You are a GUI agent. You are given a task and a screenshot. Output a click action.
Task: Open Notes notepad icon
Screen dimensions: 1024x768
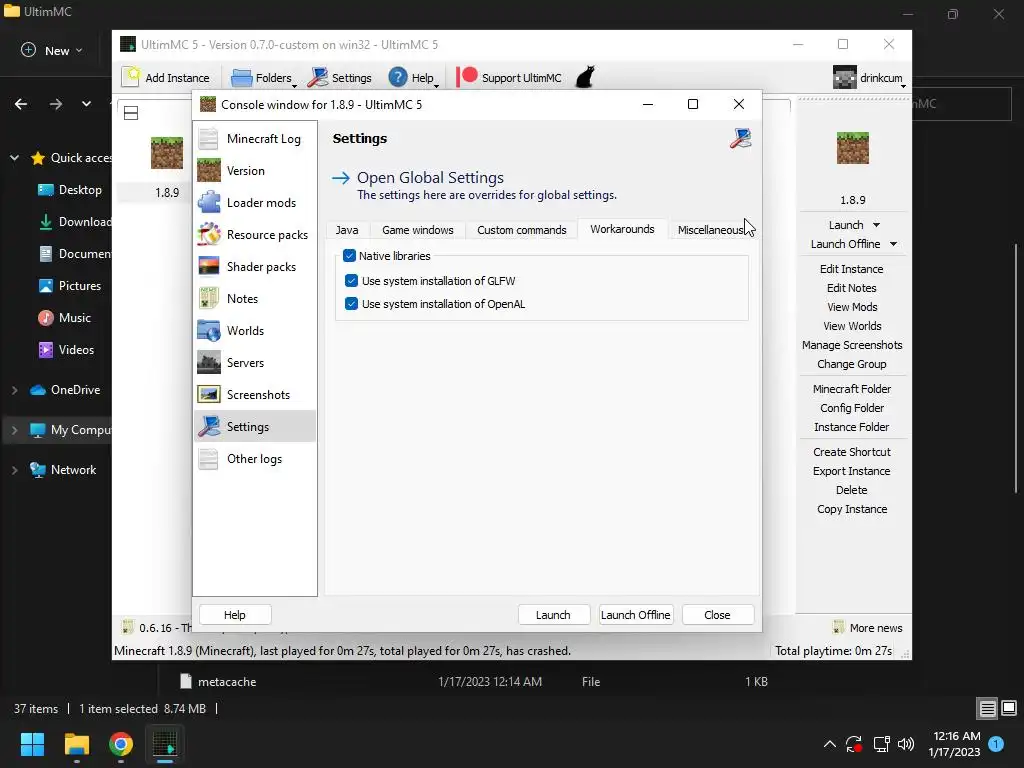pos(208,298)
